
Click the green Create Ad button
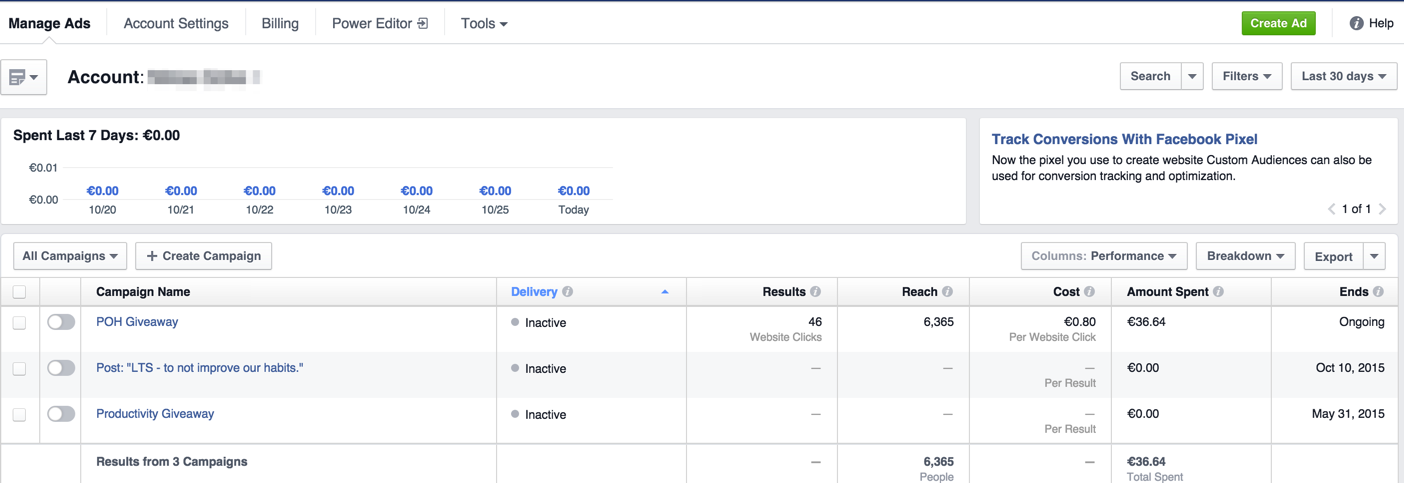pyautogui.click(x=1278, y=23)
